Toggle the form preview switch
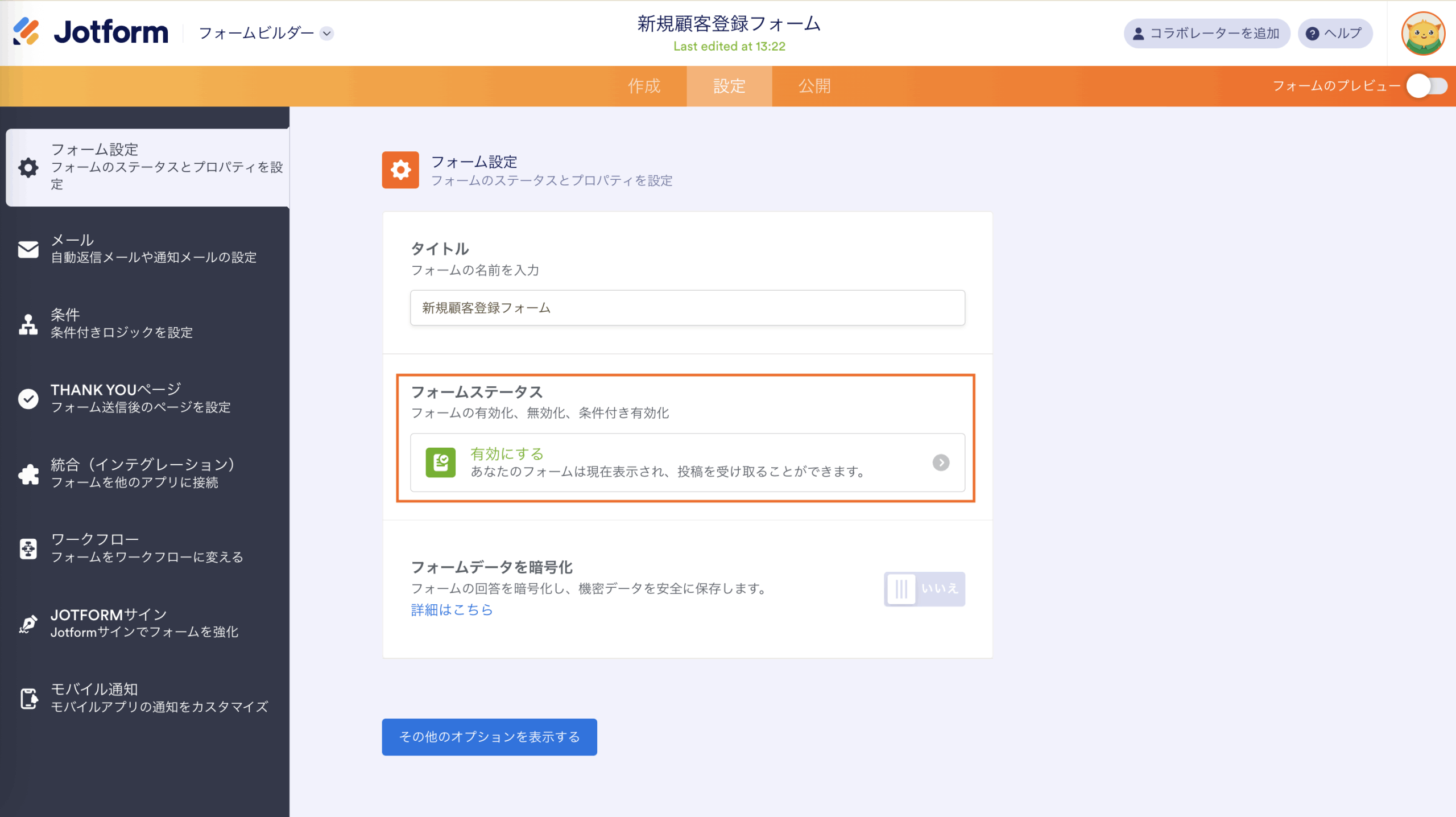The width and height of the screenshot is (1456, 817). point(1427,86)
